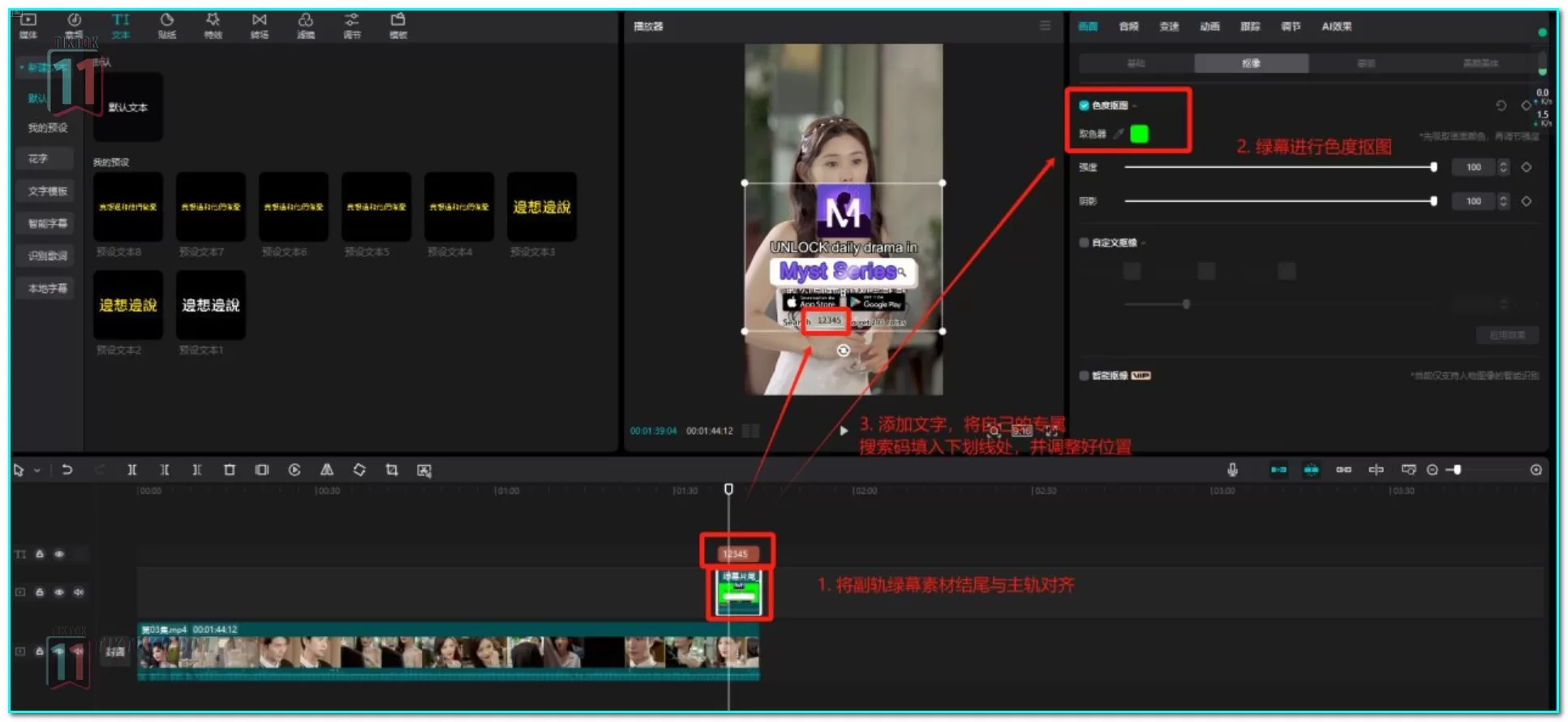Reset the chroma key settings

click(1501, 105)
